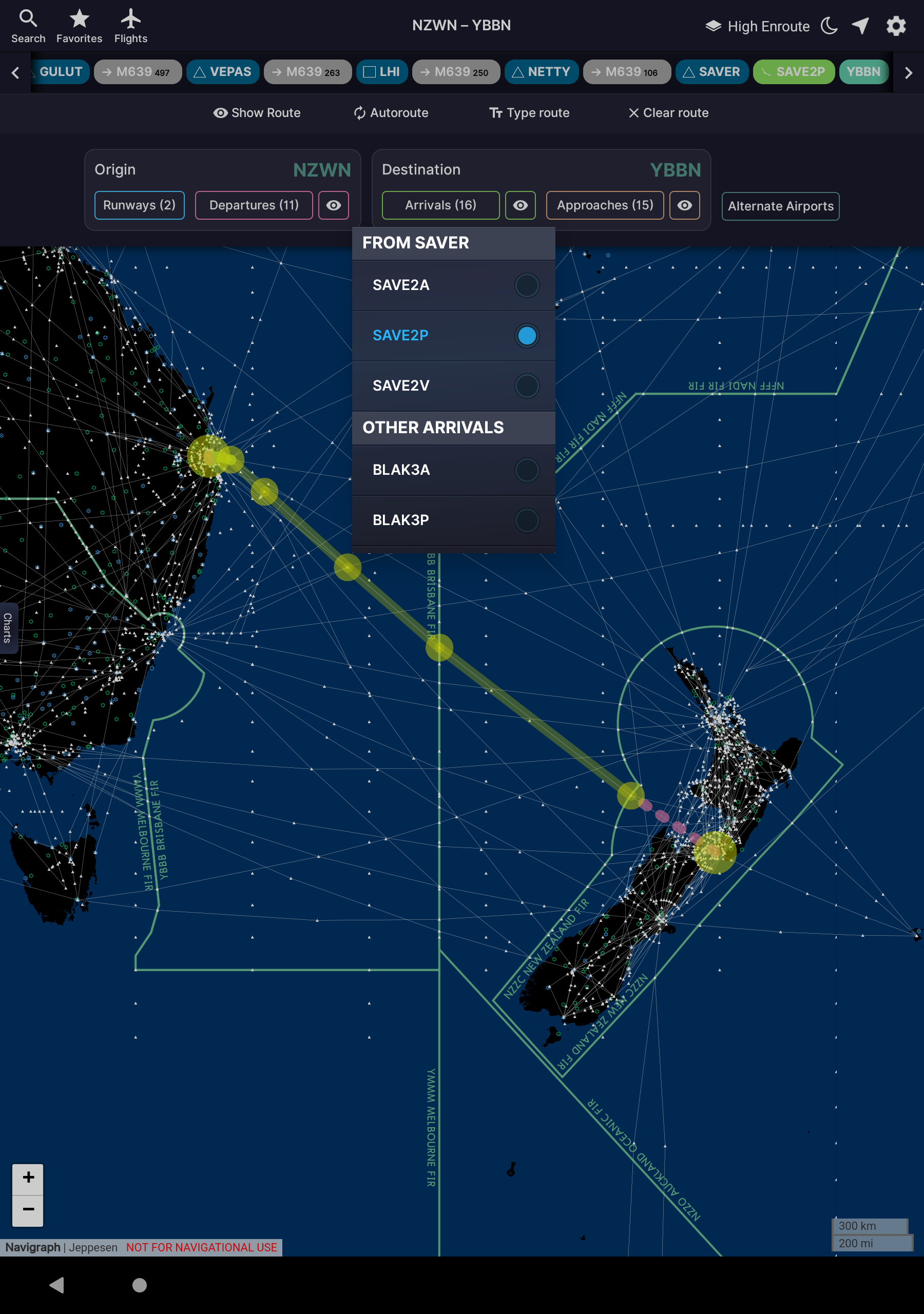Open High Enroute map layer selector

(757, 26)
